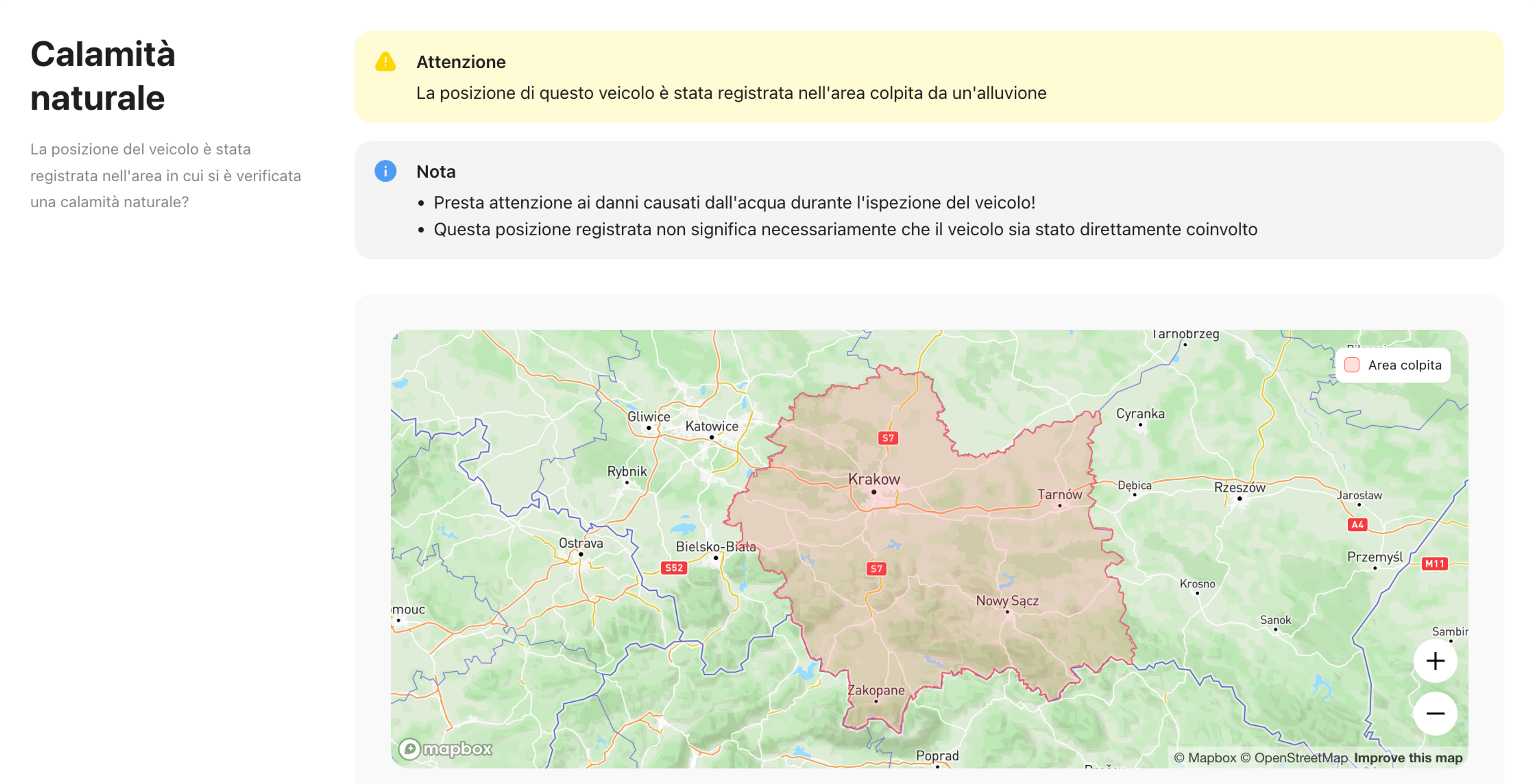Click the Katowice city label

coord(711,426)
